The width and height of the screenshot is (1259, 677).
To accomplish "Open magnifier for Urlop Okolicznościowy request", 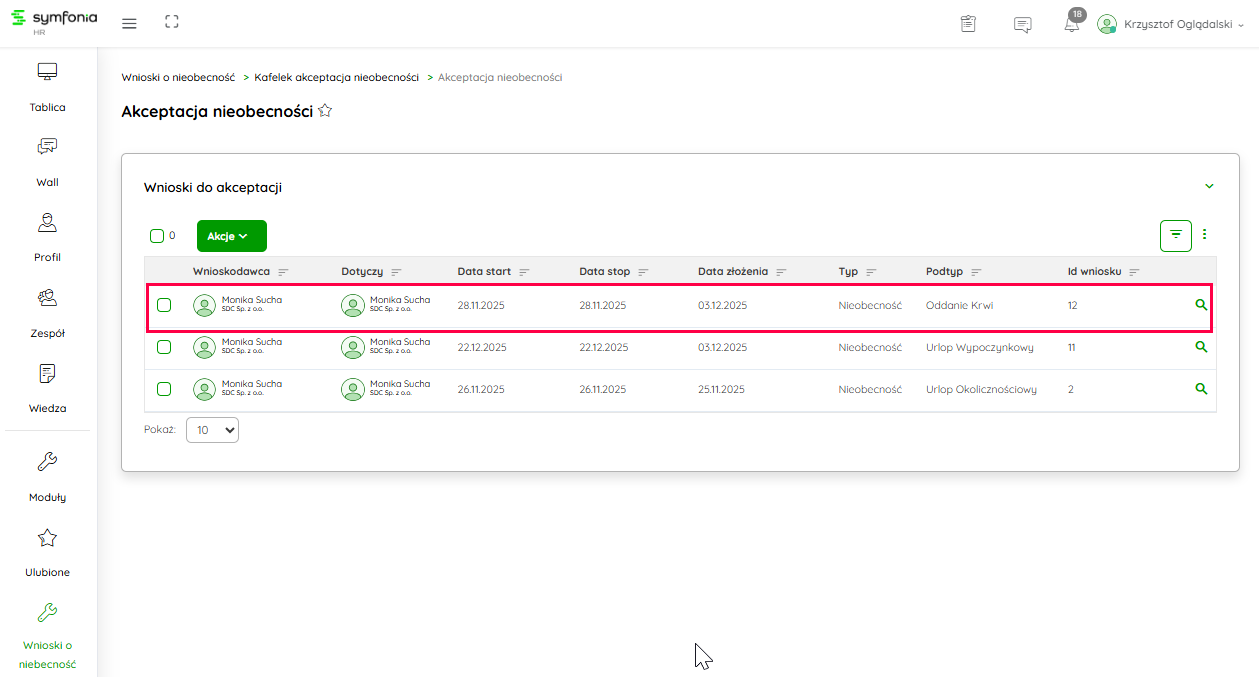I will pyautogui.click(x=1201, y=389).
